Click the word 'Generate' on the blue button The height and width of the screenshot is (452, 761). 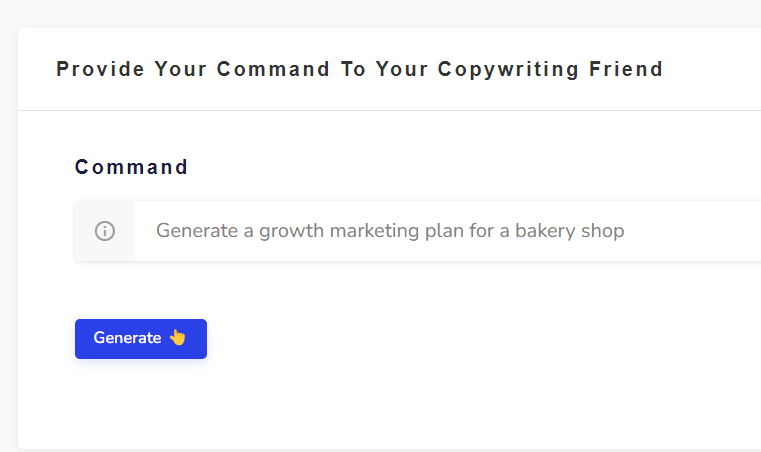[x=127, y=338]
